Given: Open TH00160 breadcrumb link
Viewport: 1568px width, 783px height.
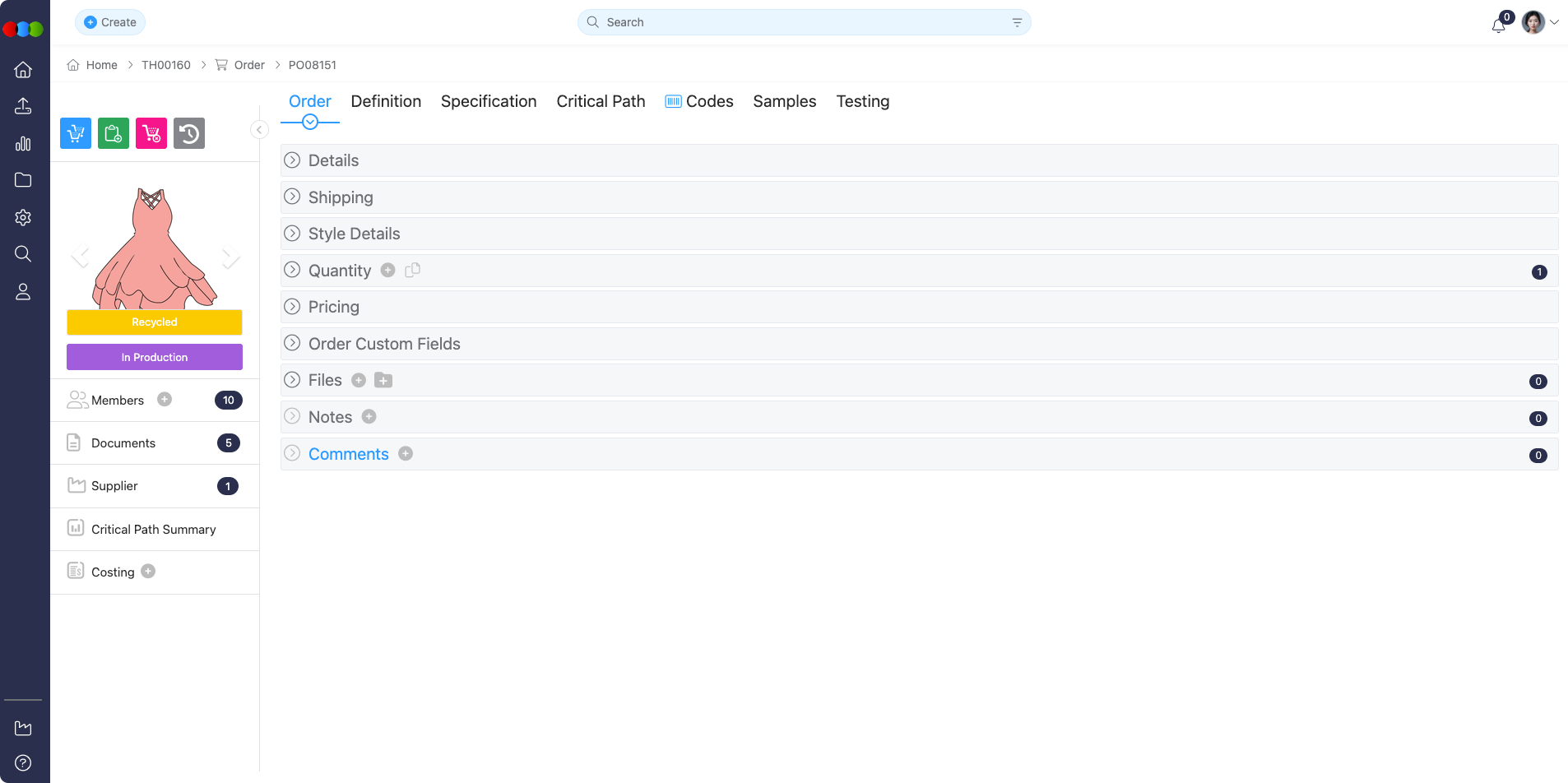Looking at the screenshot, I should [x=166, y=65].
